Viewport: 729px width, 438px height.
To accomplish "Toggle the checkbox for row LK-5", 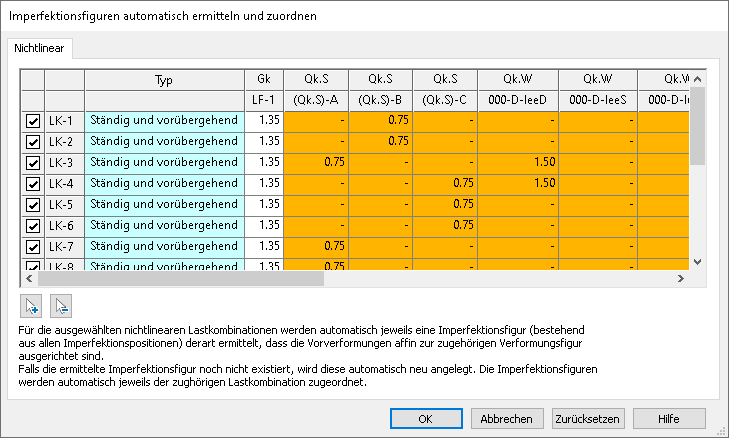I will coord(33,204).
